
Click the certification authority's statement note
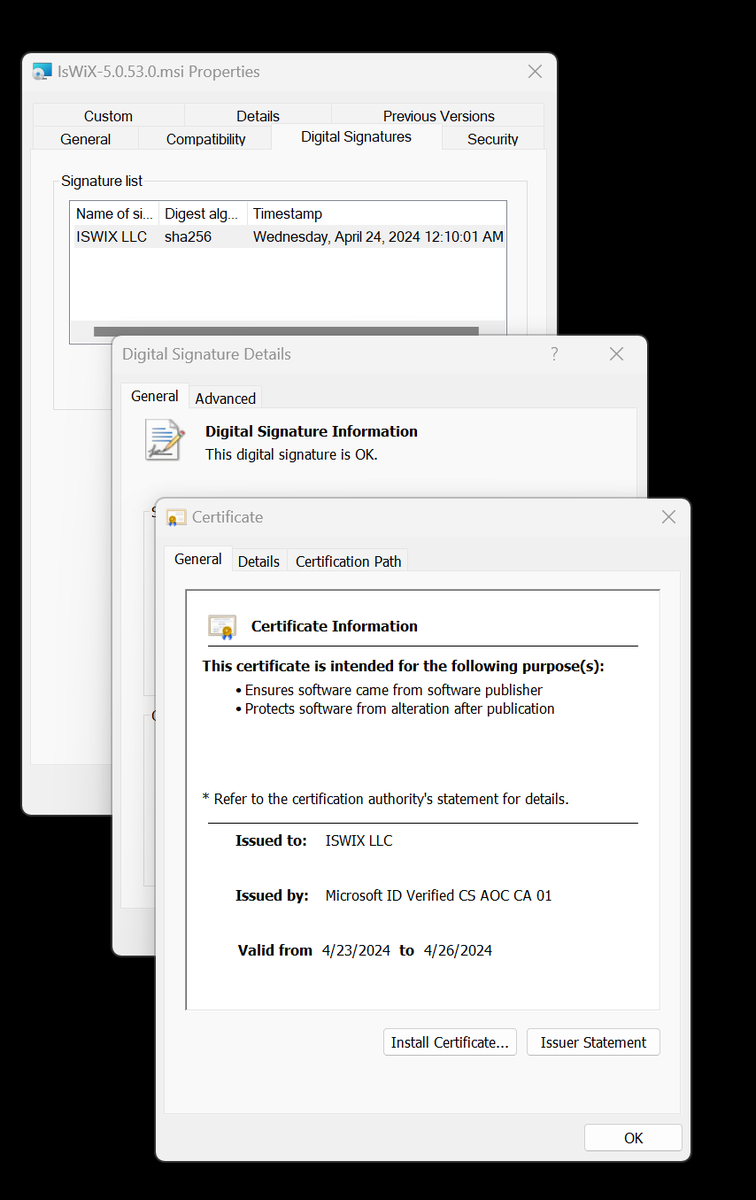click(385, 798)
